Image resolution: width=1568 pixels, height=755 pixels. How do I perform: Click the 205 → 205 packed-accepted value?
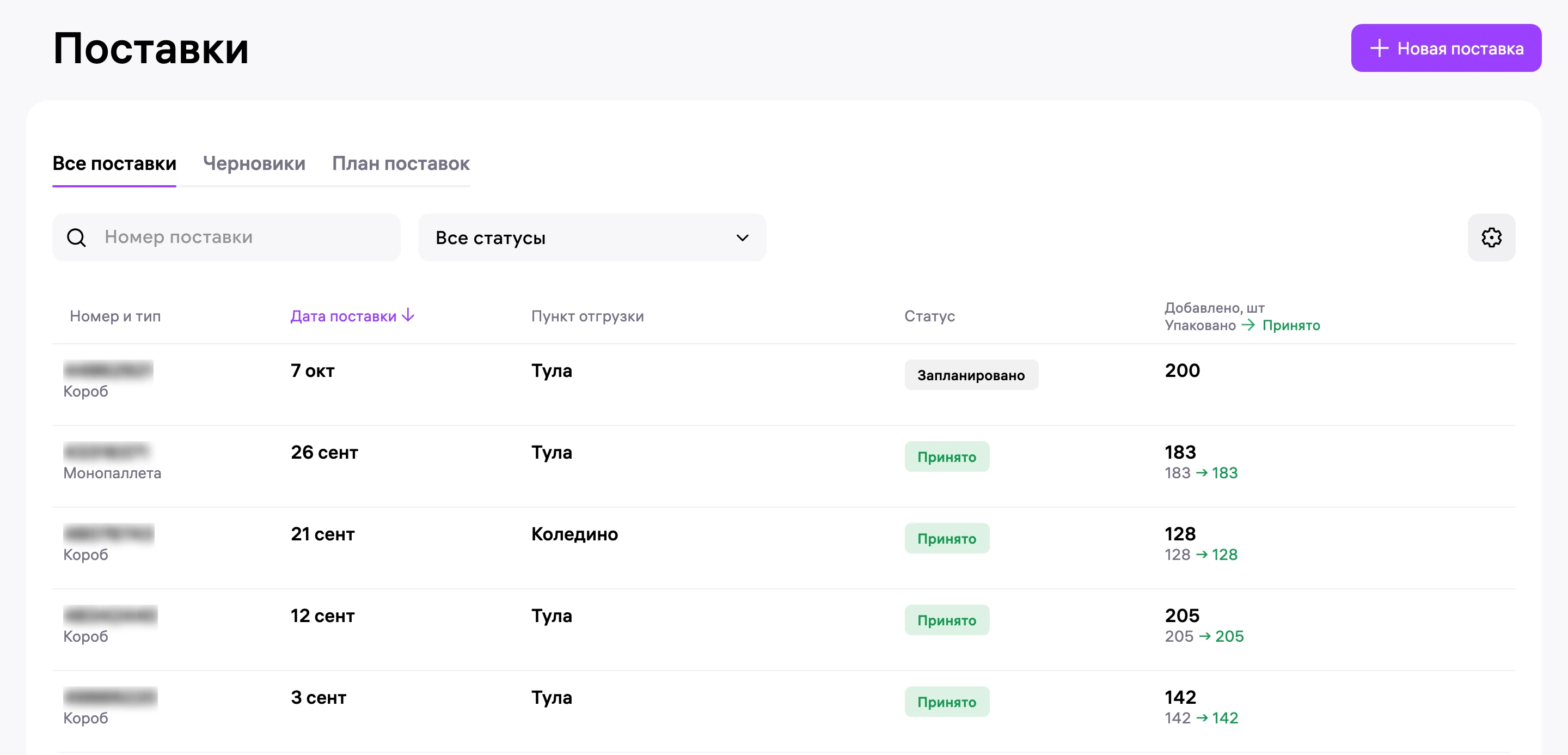coord(1204,636)
